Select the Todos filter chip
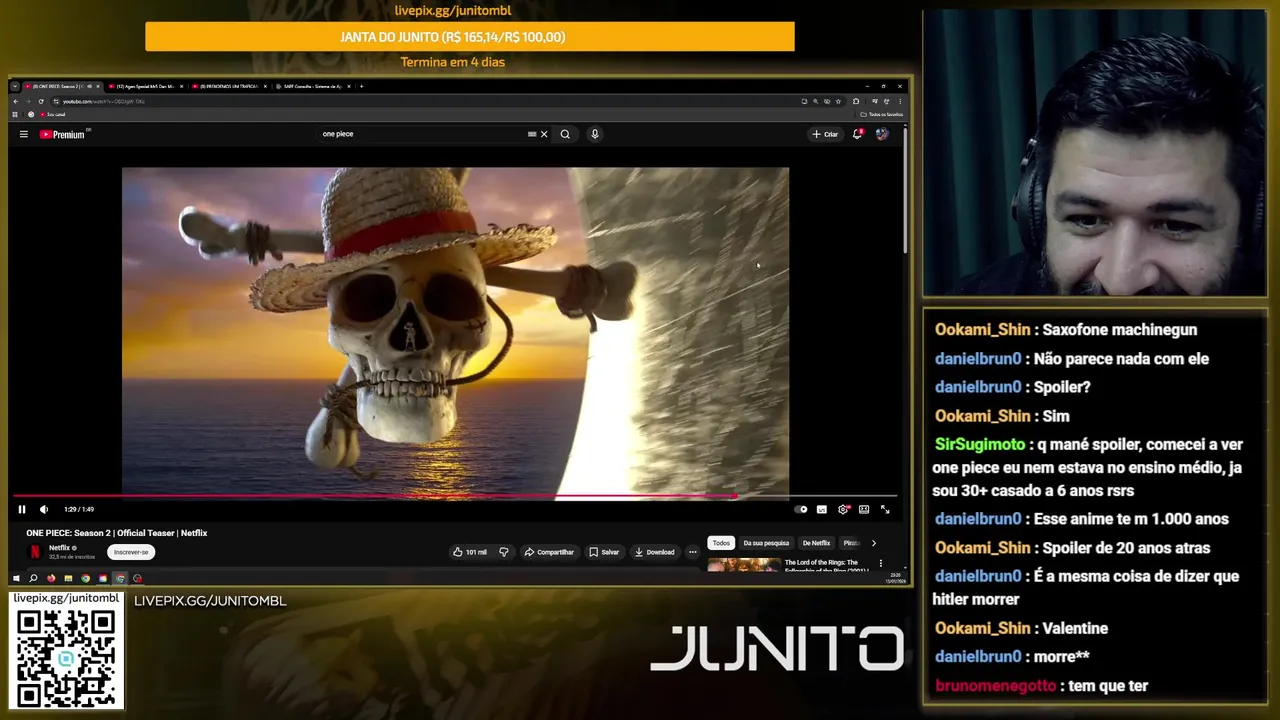Image resolution: width=1280 pixels, height=720 pixels. [x=721, y=543]
